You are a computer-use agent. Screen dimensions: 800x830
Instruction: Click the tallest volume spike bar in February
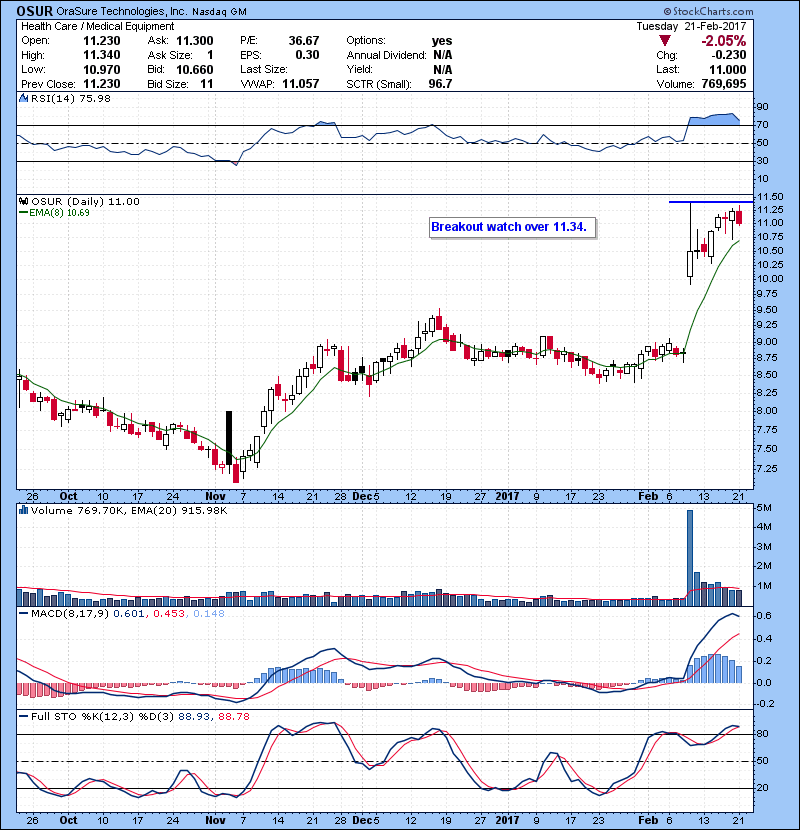point(690,558)
